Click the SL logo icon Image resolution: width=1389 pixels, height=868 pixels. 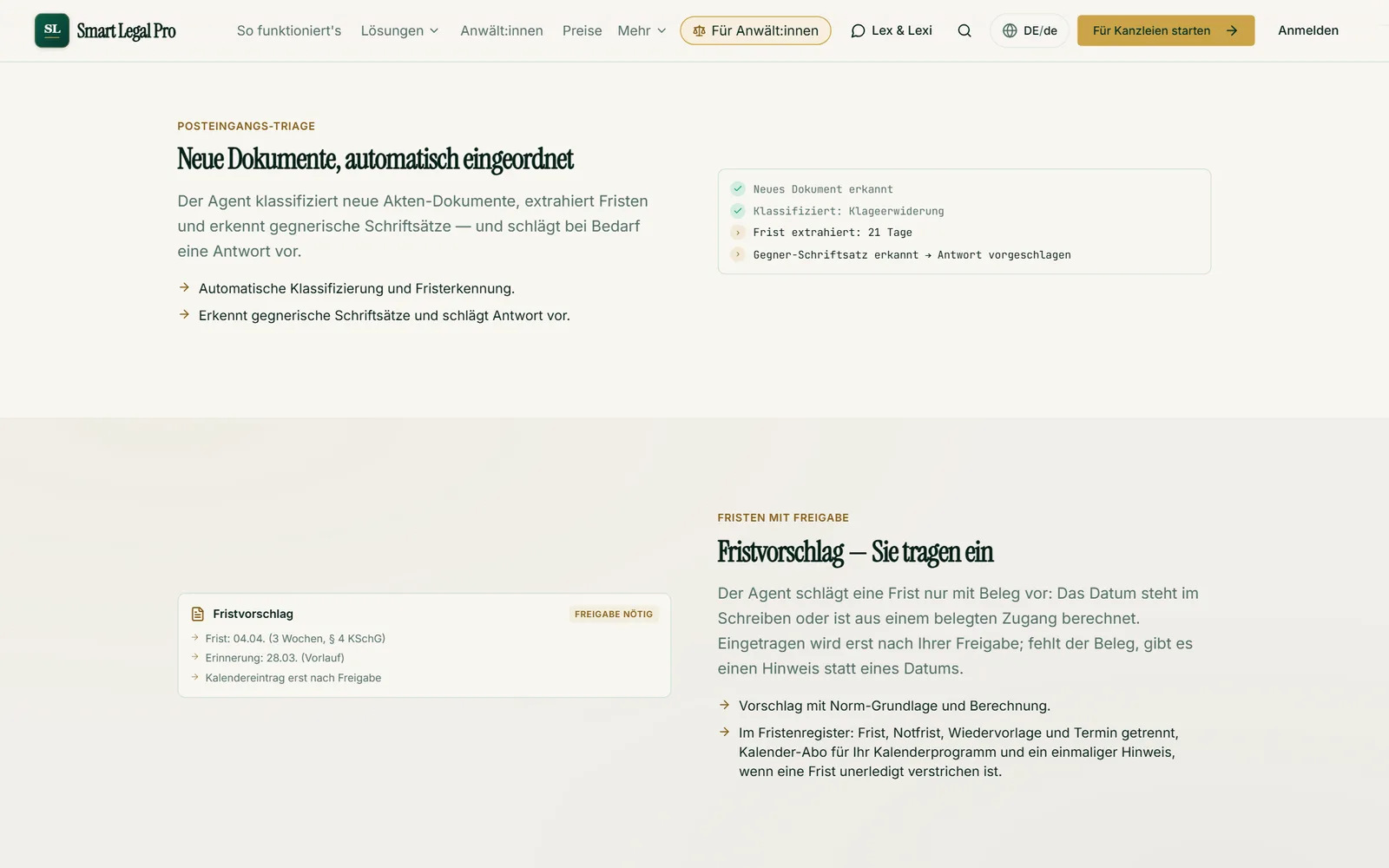pos(52,30)
